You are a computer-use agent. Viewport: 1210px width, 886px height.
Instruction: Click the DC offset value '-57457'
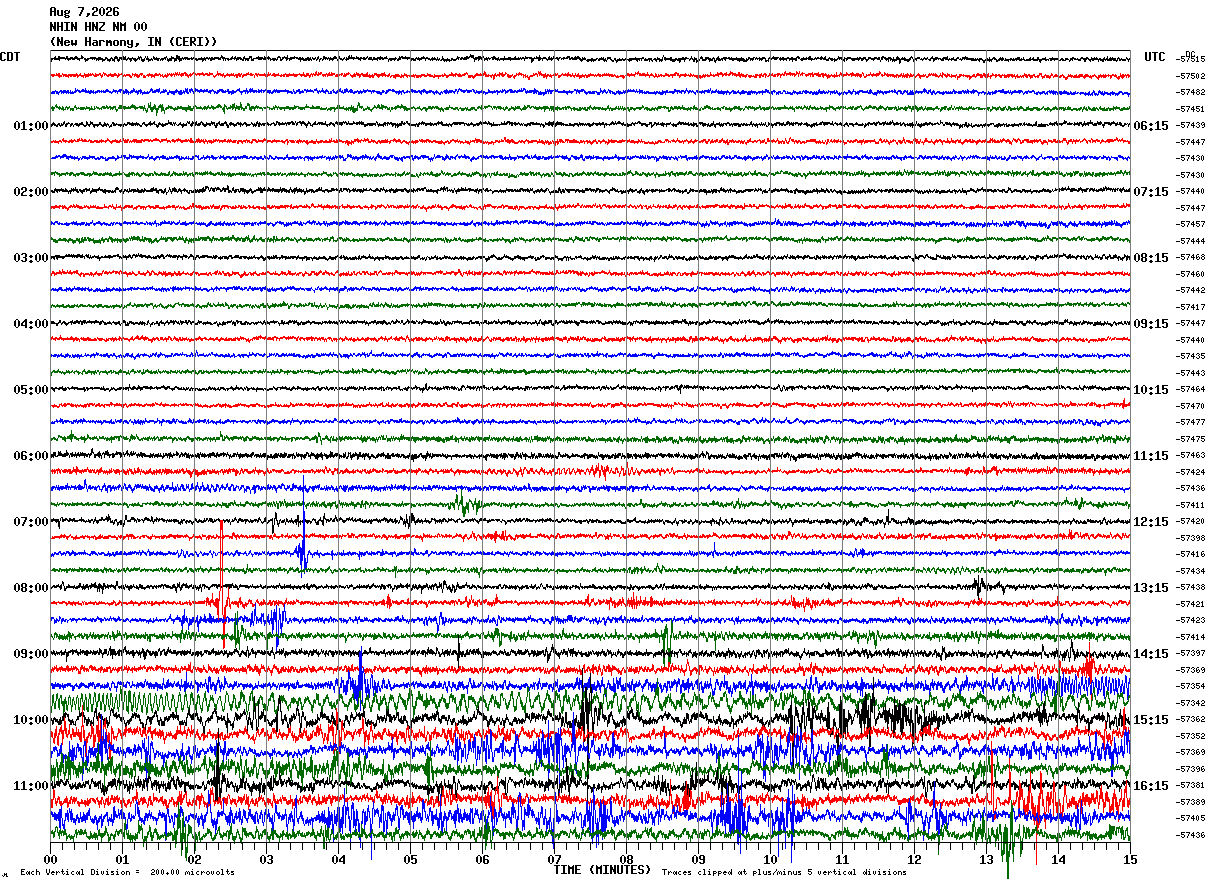1191,225
